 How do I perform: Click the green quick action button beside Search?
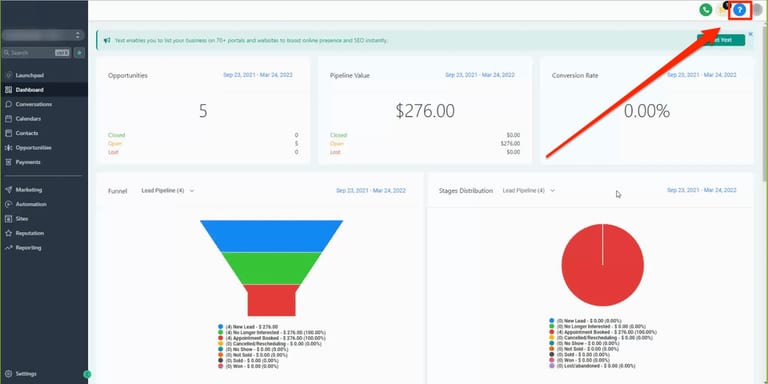point(79,53)
